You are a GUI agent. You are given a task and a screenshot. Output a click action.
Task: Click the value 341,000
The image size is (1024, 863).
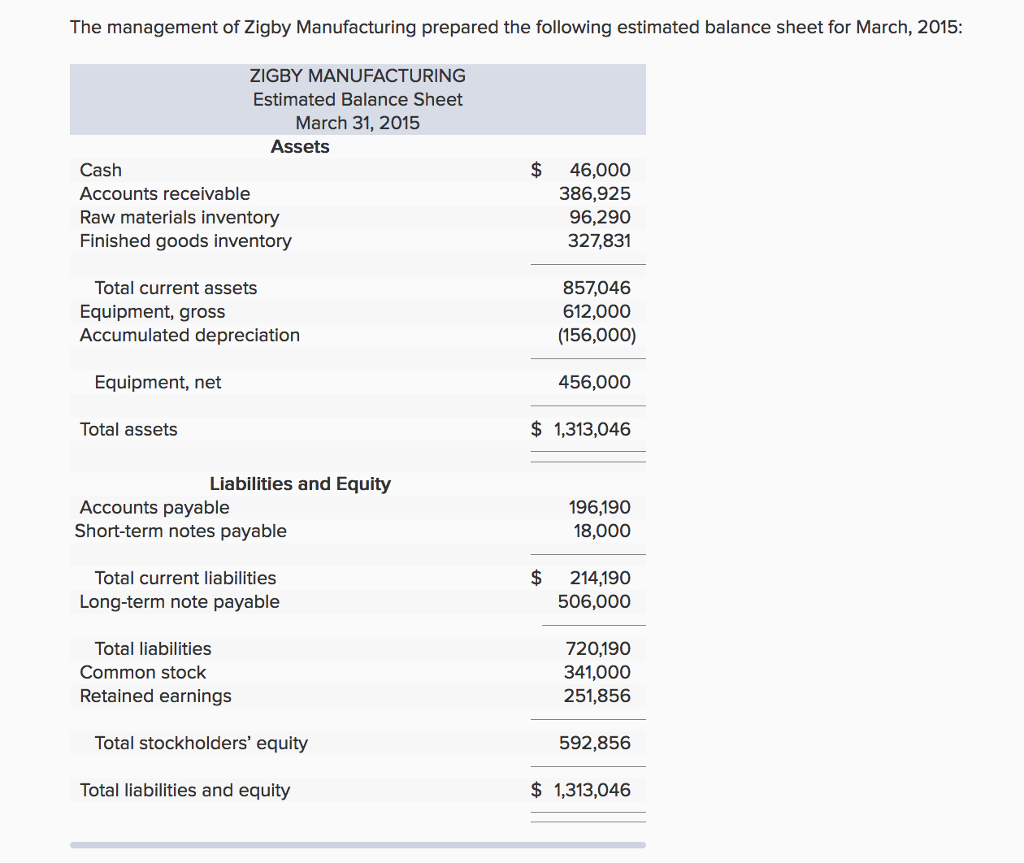coord(598,672)
